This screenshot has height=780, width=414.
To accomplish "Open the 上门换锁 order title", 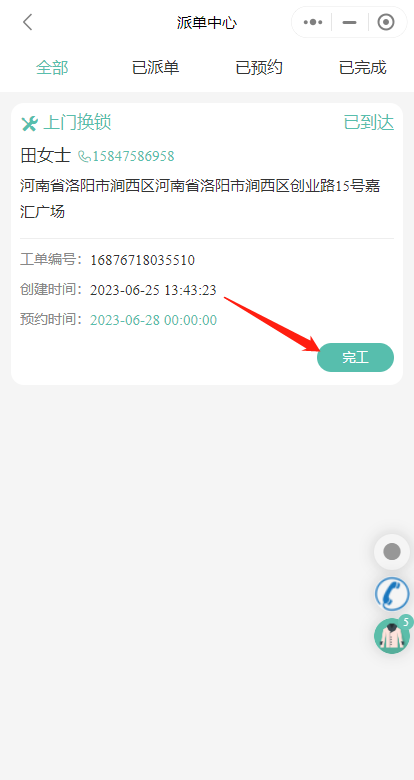I will tap(77, 122).
